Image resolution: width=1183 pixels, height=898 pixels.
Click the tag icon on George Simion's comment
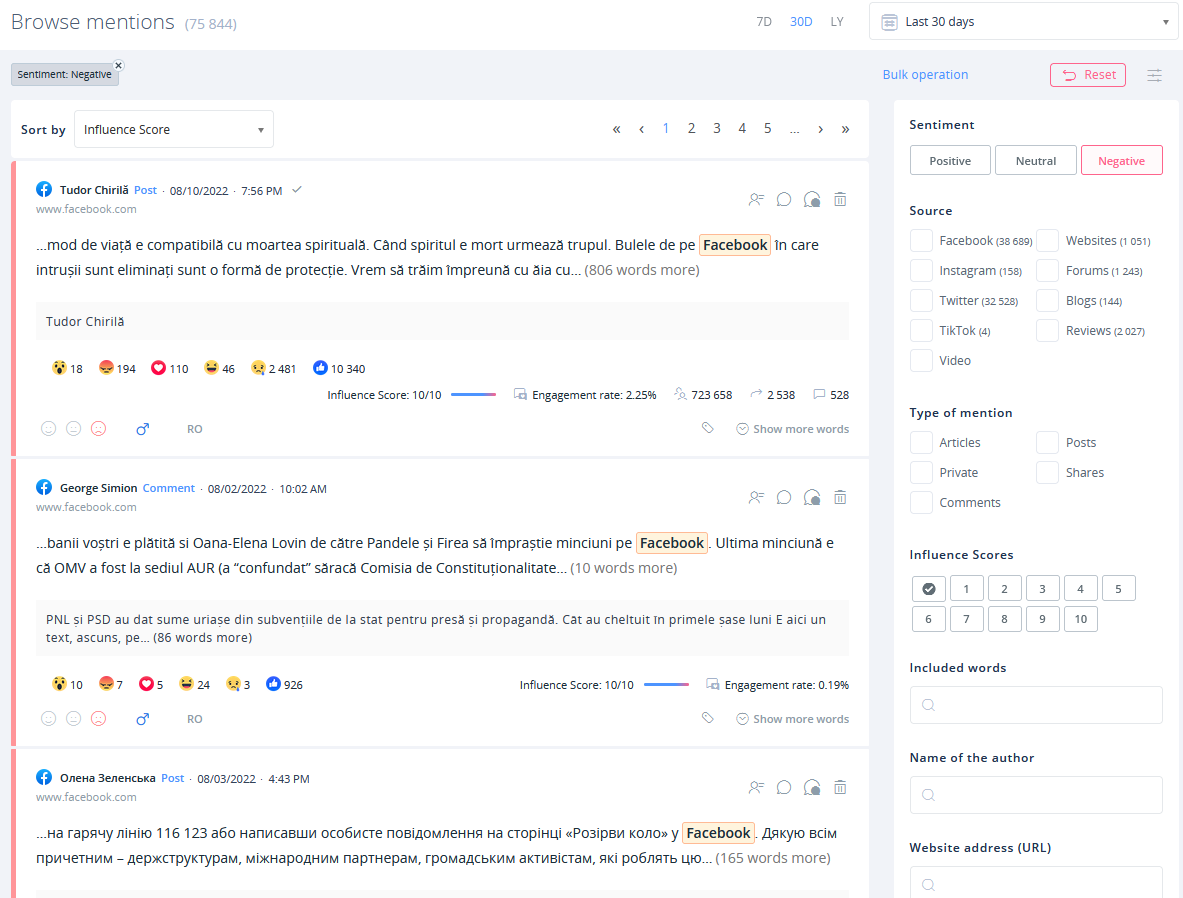pyautogui.click(x=708, y=718)
